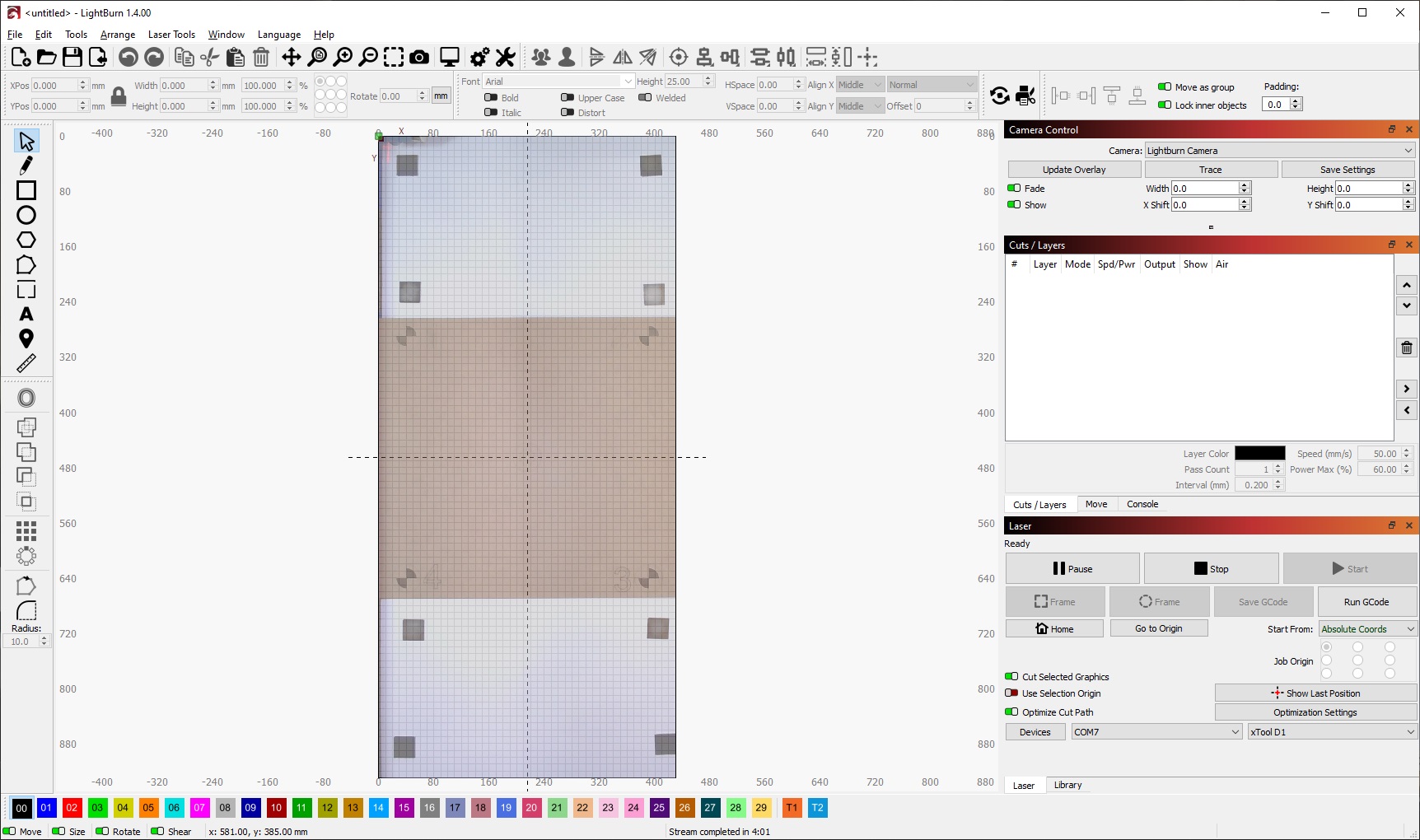Select the arrow Select tool
The image size is (1420, 840).
[26, 141]
